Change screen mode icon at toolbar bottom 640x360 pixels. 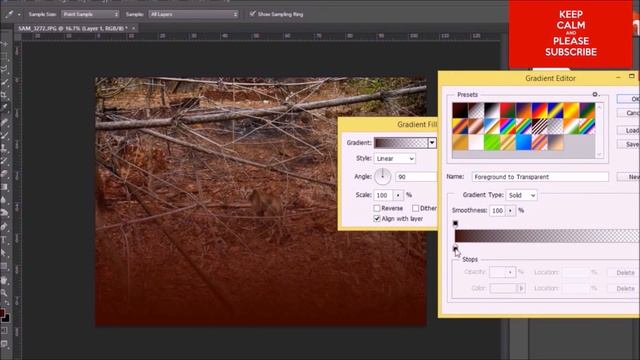(x=4, y=344)
